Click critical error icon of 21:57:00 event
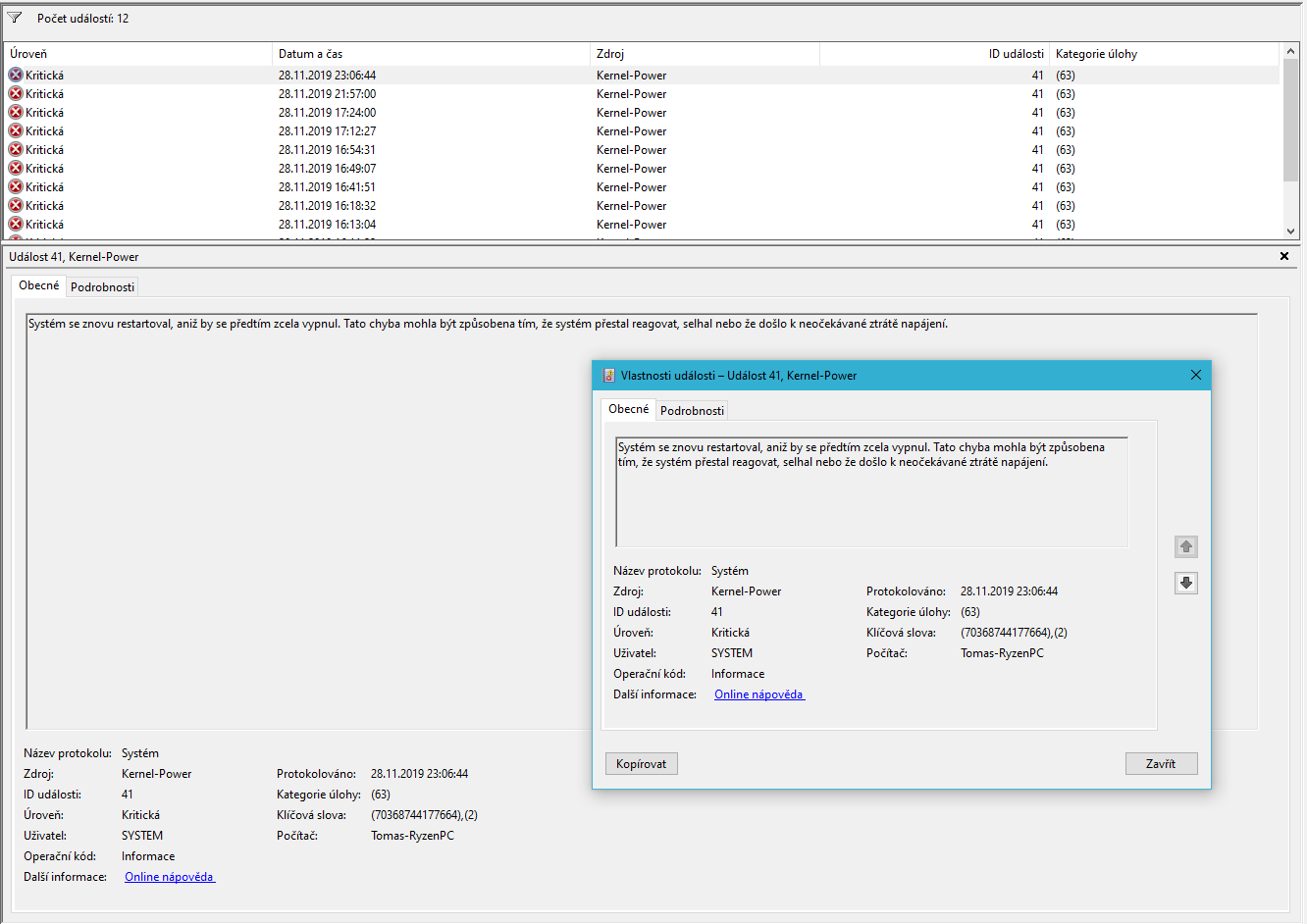Screen dimensions: 1307x924 (x=16, y=94)
